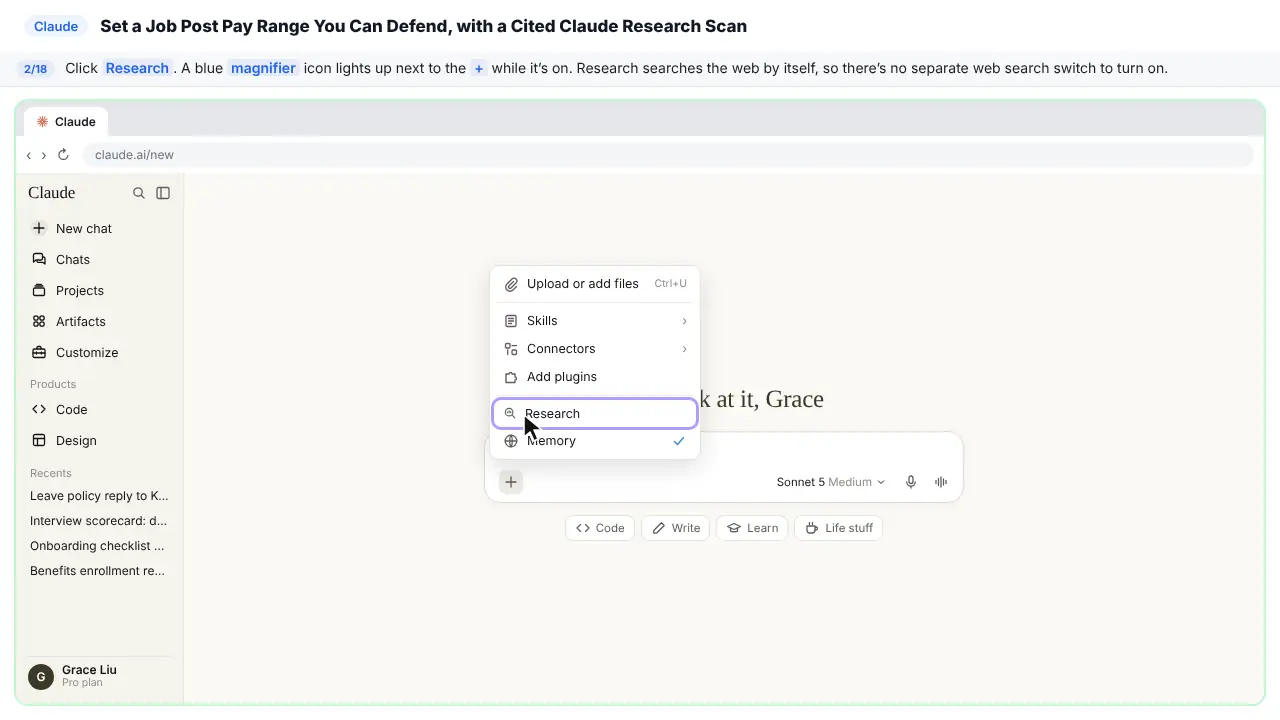The height and width of the screenshot is (720, 1280).
Task: Collapse the sidebar with the panel icon
Action: [163, 193]
